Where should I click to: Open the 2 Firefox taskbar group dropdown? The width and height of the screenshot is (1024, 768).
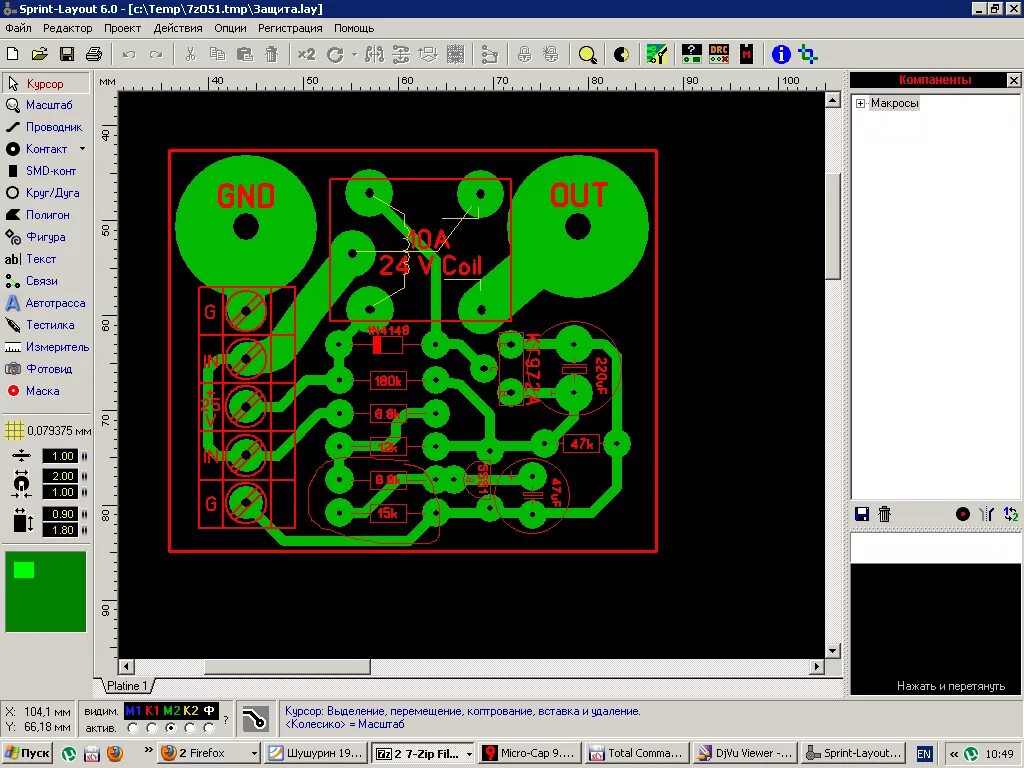(254, 754)
